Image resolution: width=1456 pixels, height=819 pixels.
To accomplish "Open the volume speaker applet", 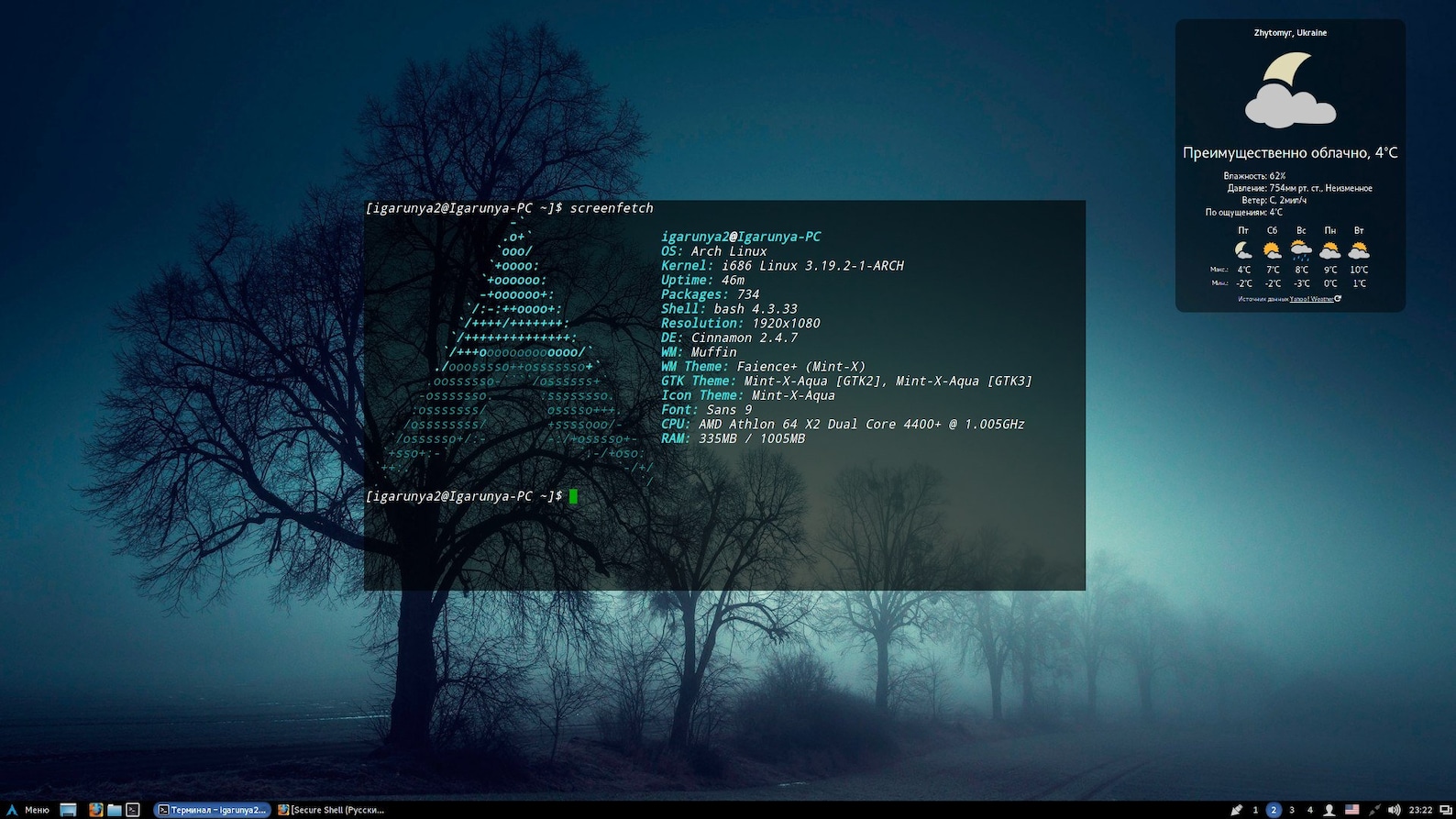I will pos(1394,810).
